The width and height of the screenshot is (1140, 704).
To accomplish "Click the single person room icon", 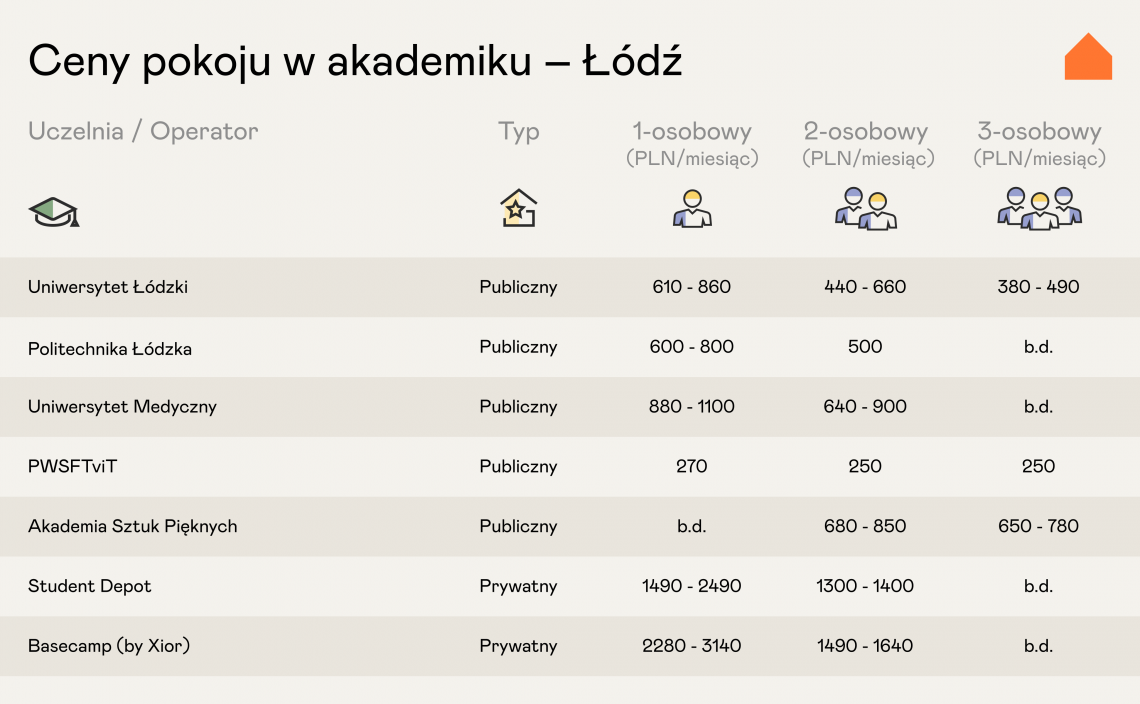I will 691,208.
